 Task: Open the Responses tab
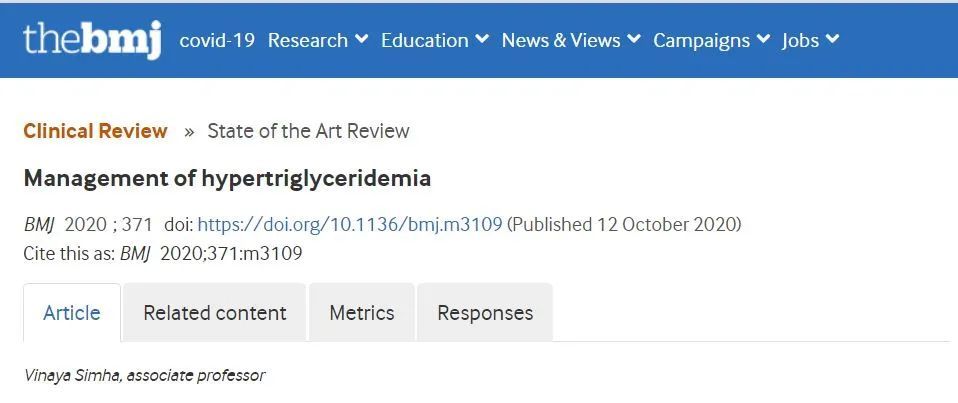(x=485, y=313)
